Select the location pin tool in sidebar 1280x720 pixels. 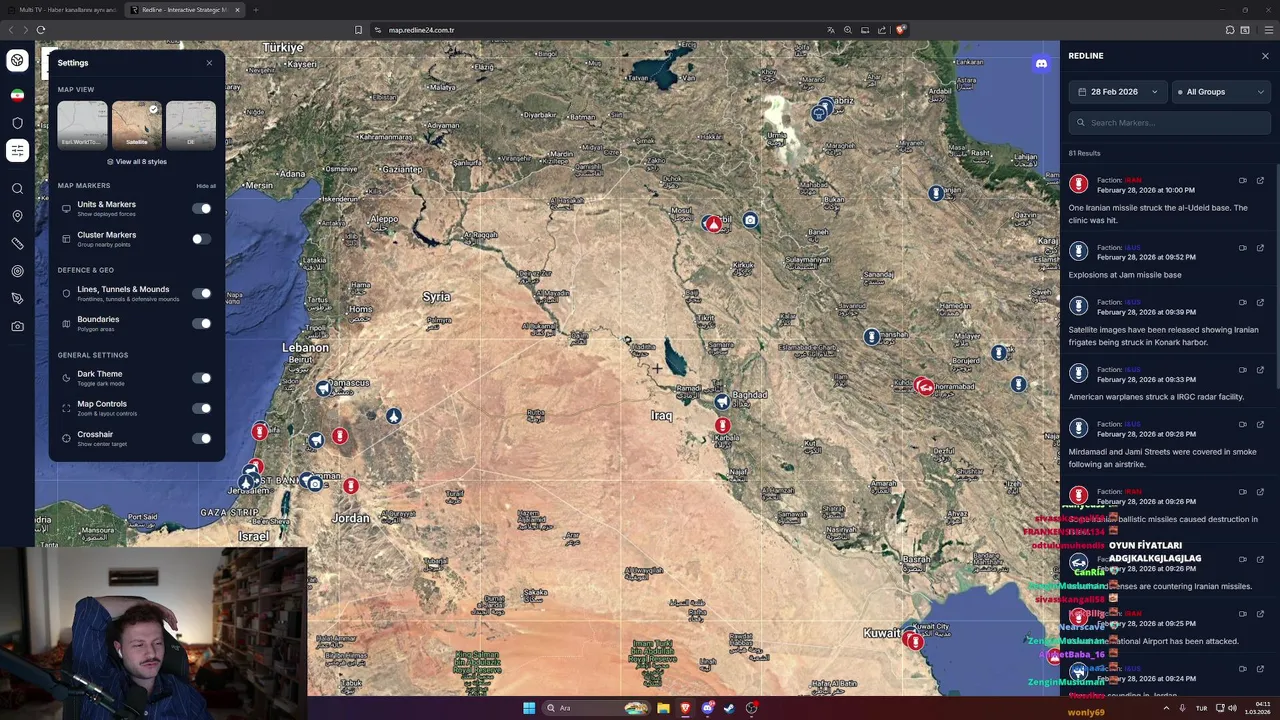tap(17, 216)
